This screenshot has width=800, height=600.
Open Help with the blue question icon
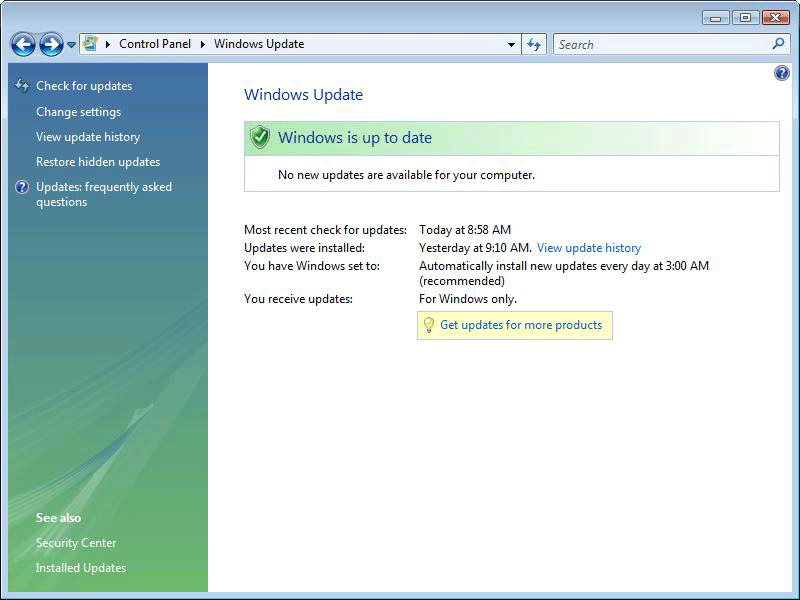click(781, 73)
